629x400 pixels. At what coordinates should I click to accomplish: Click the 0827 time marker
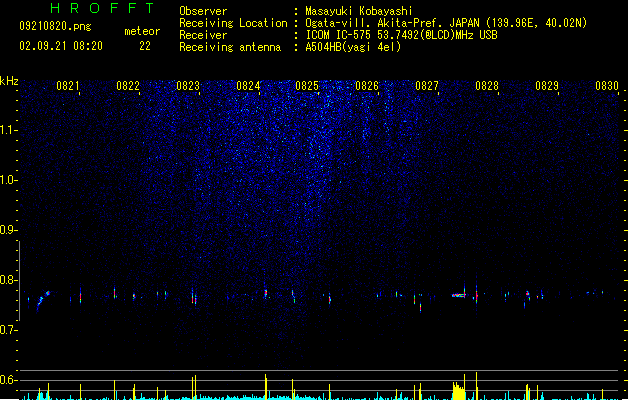[427, 86]
